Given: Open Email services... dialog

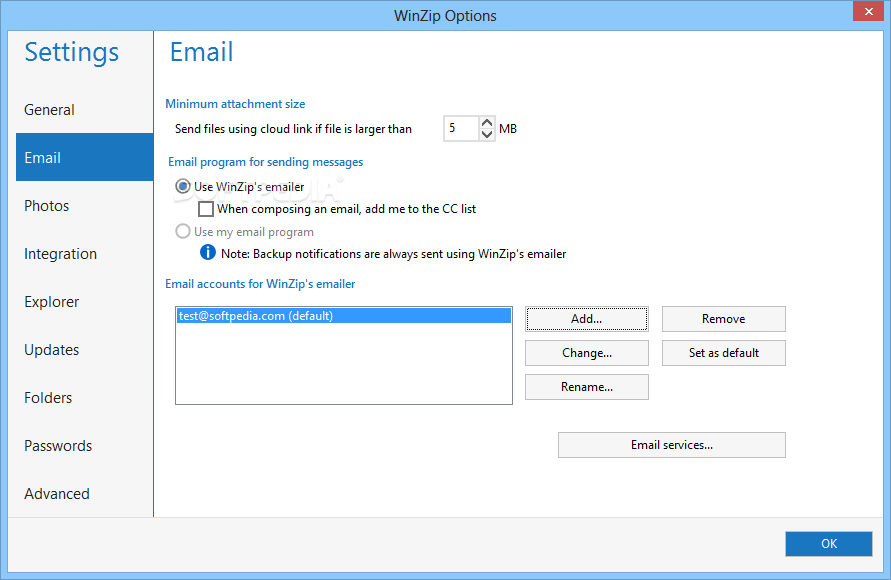Looking at the screenshot, I should click(x=672, y=445).
